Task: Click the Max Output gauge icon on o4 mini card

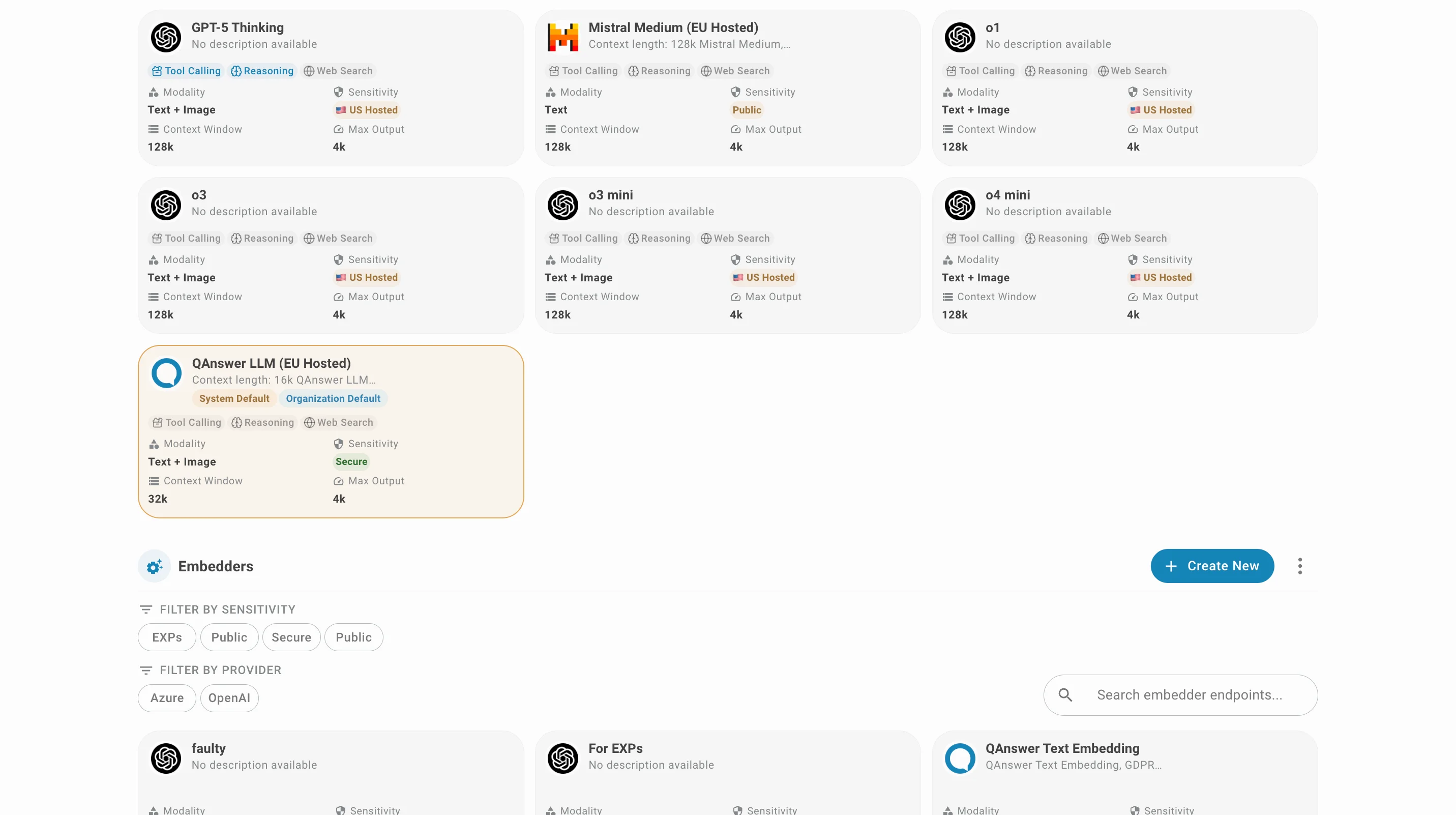Action: 1133,297
